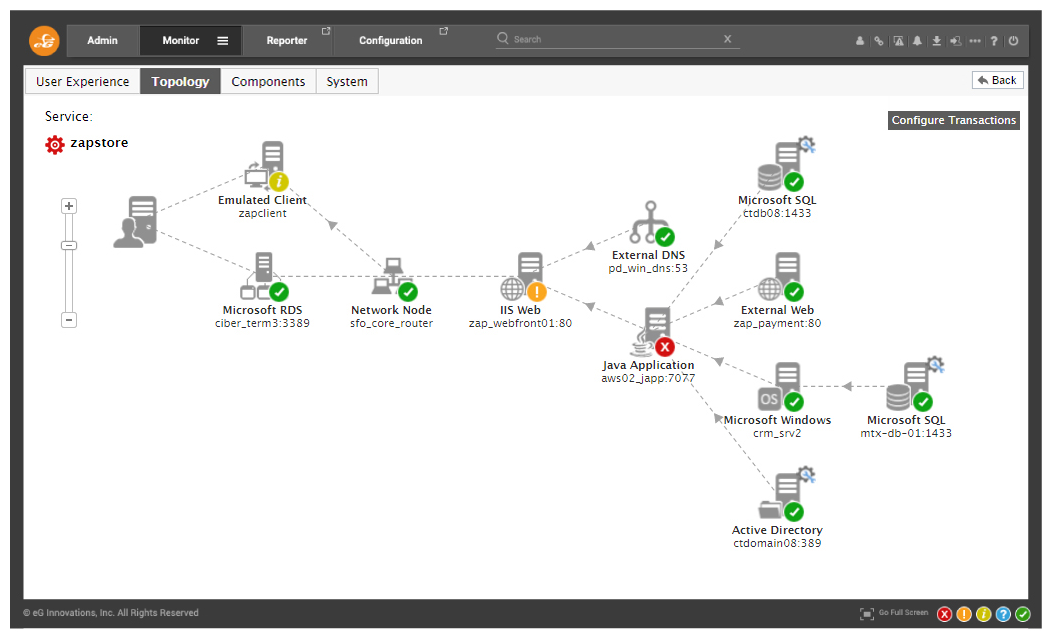Click the critical Java Application node icon

point(652,331)
